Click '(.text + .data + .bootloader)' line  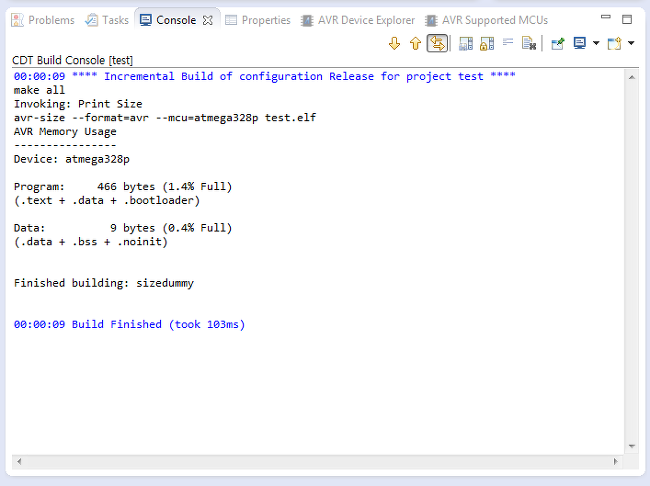coord(107,200)
